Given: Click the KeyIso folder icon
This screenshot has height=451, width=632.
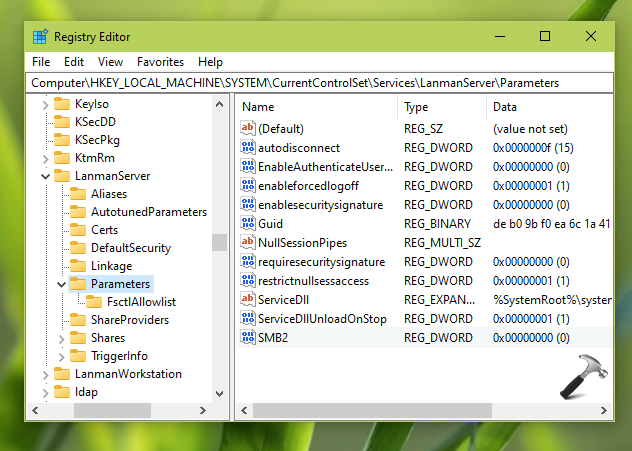Looking at the screenshot, I should pyautogui.click(x=62, y=104).
